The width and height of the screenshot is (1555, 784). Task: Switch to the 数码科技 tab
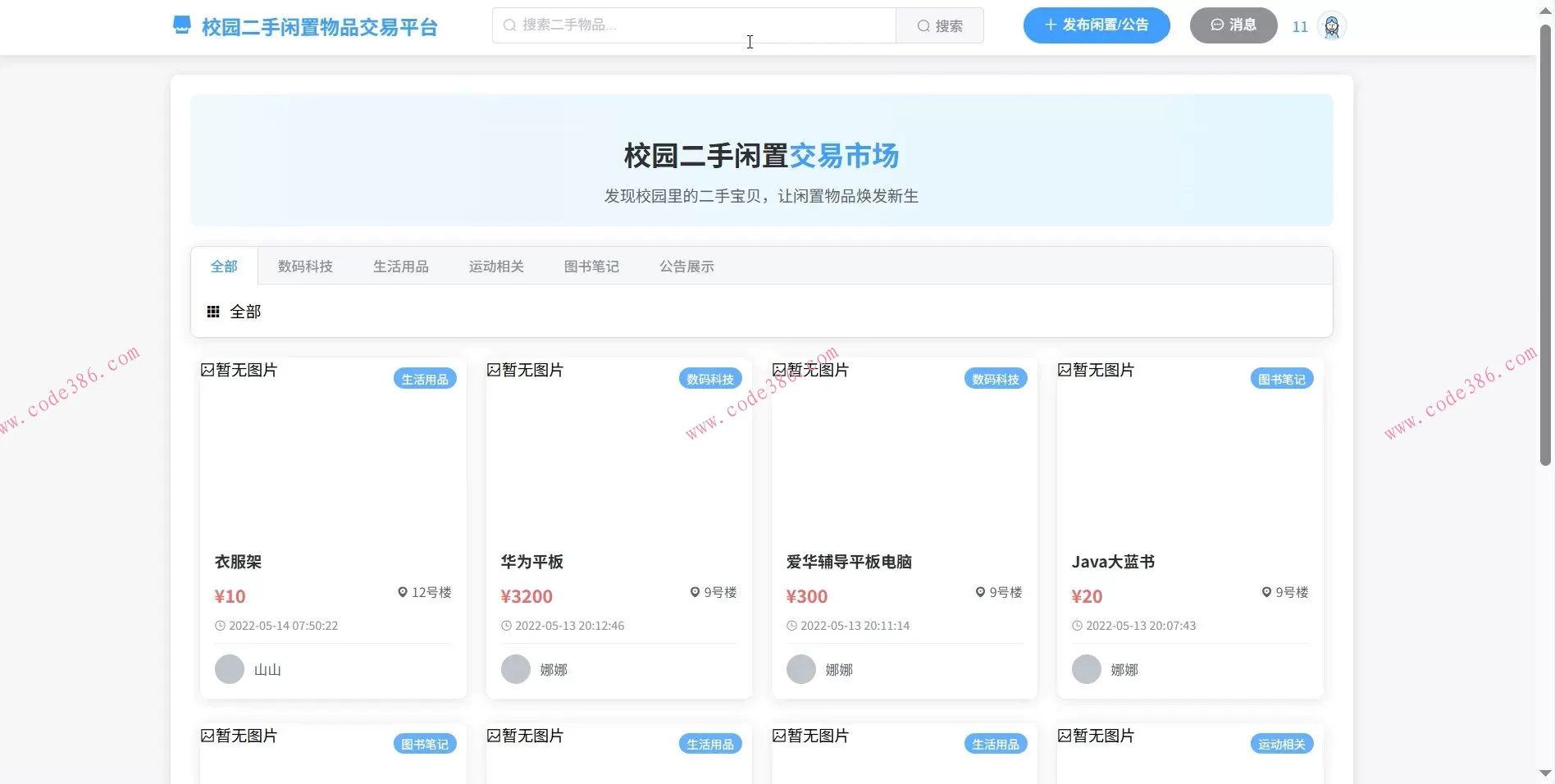[305, 266]
